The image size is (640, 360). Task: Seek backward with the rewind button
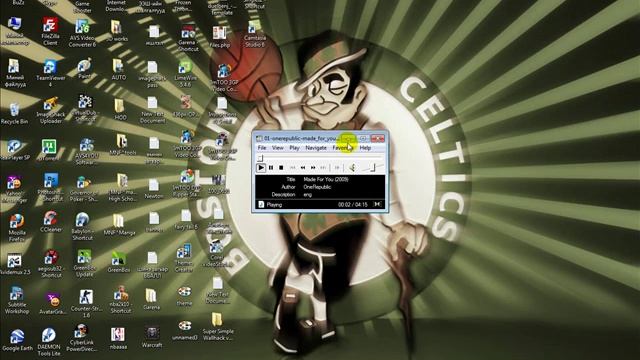(x=303, y=167)
